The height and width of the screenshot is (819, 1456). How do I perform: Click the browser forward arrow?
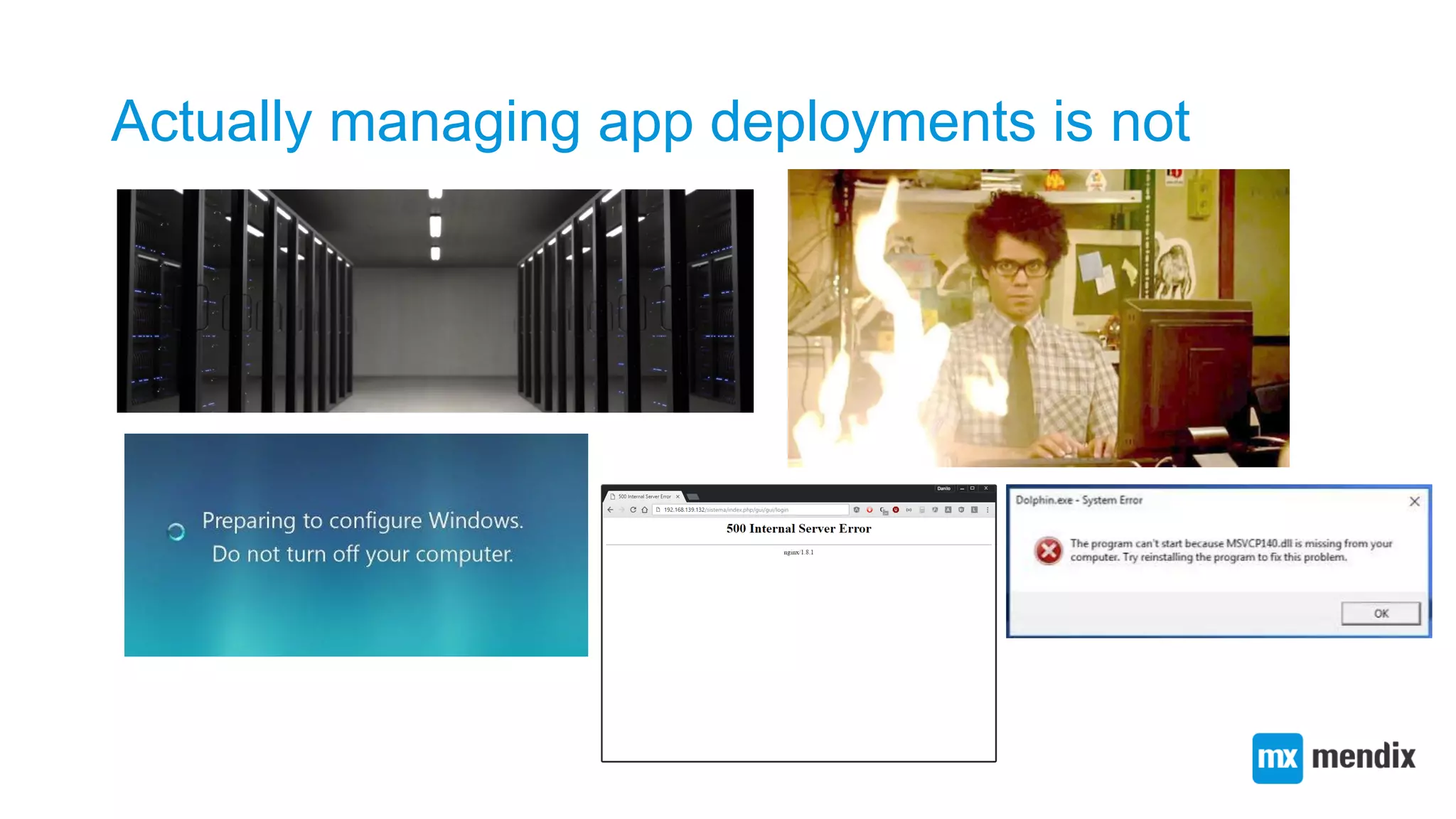pyautogui.click(x=621, y=510)
